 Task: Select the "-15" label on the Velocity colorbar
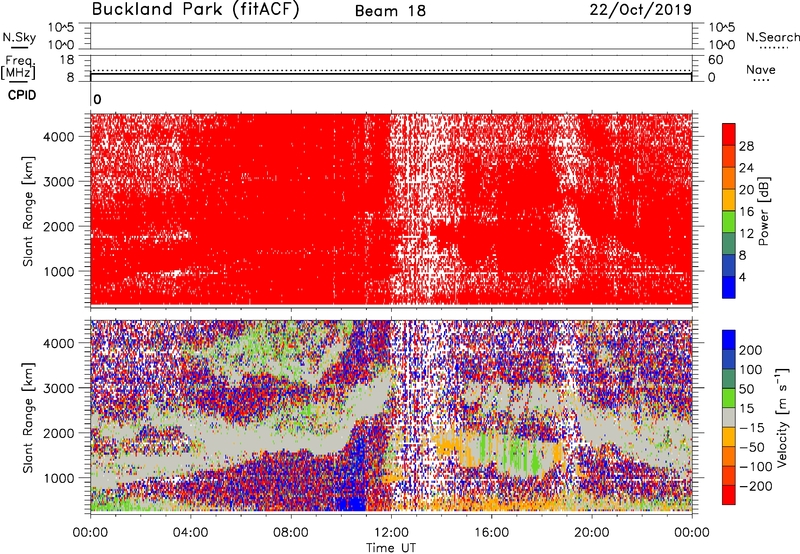tap(752, 428)
